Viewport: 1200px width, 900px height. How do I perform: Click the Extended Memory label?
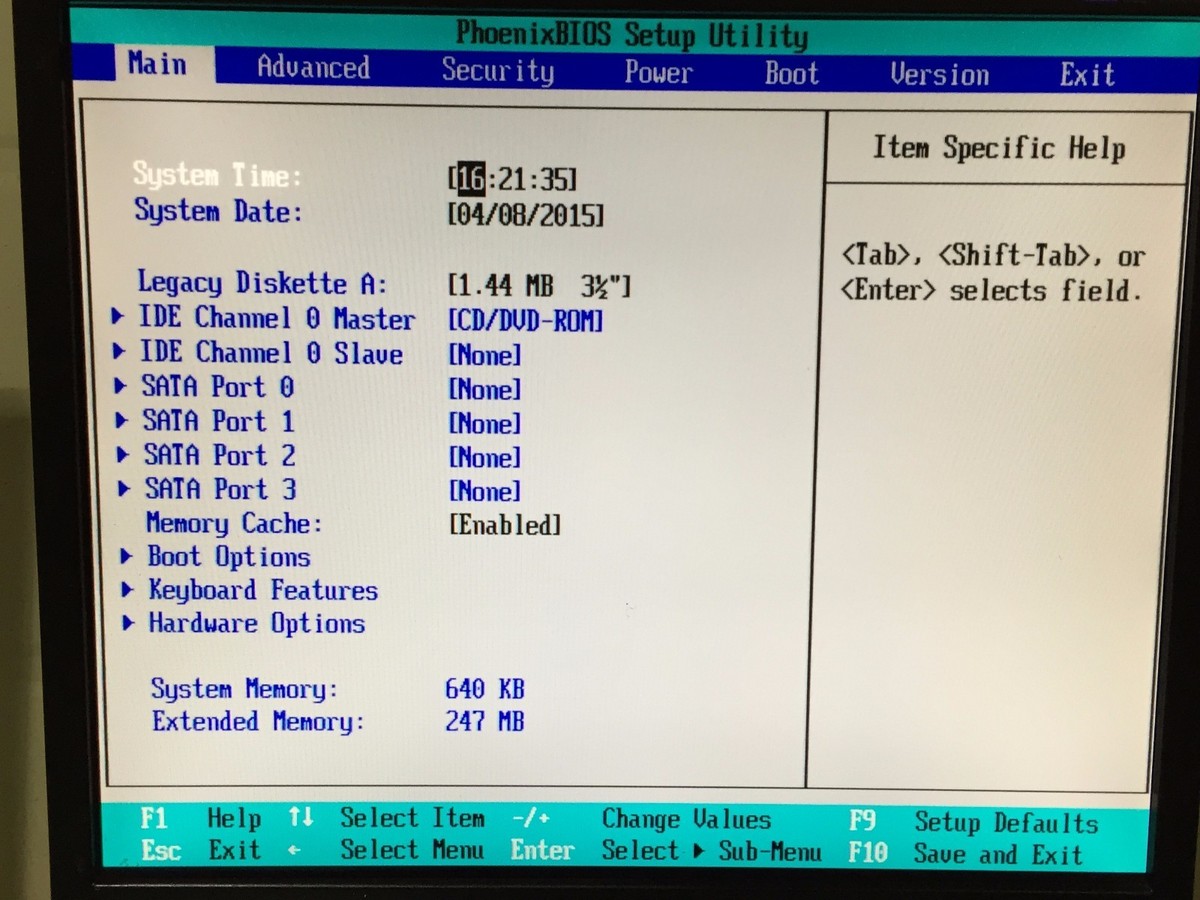pos(258,721)
